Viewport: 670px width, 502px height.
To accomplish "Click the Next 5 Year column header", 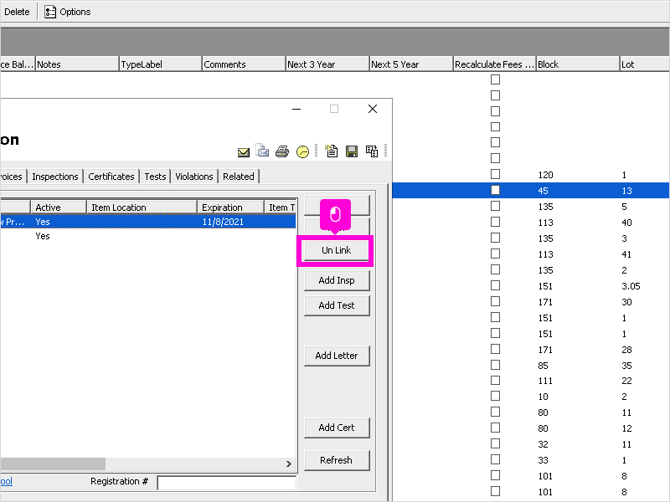I will click(411, 65).
